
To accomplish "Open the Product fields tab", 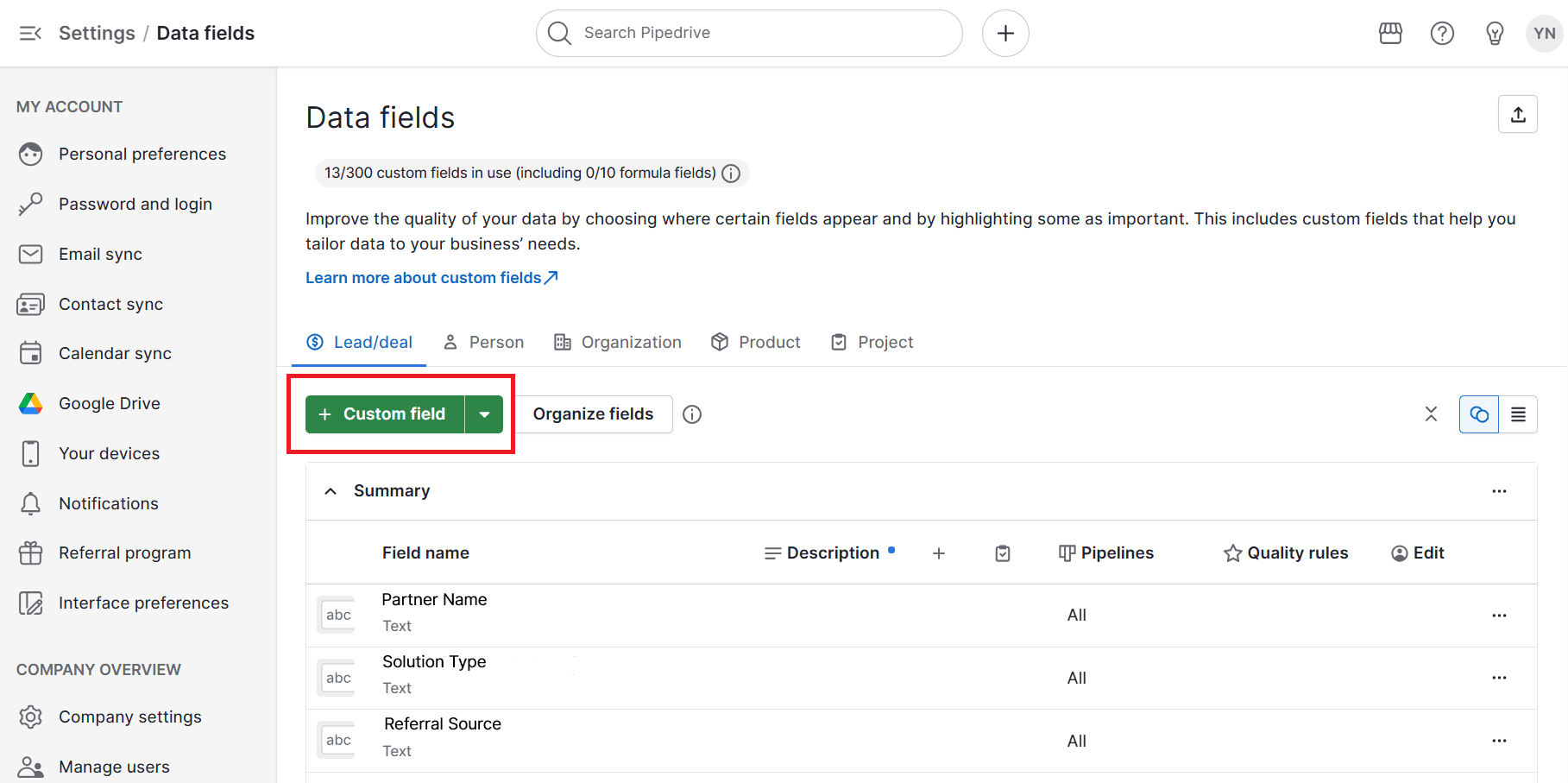I will [x=755, y=342].
